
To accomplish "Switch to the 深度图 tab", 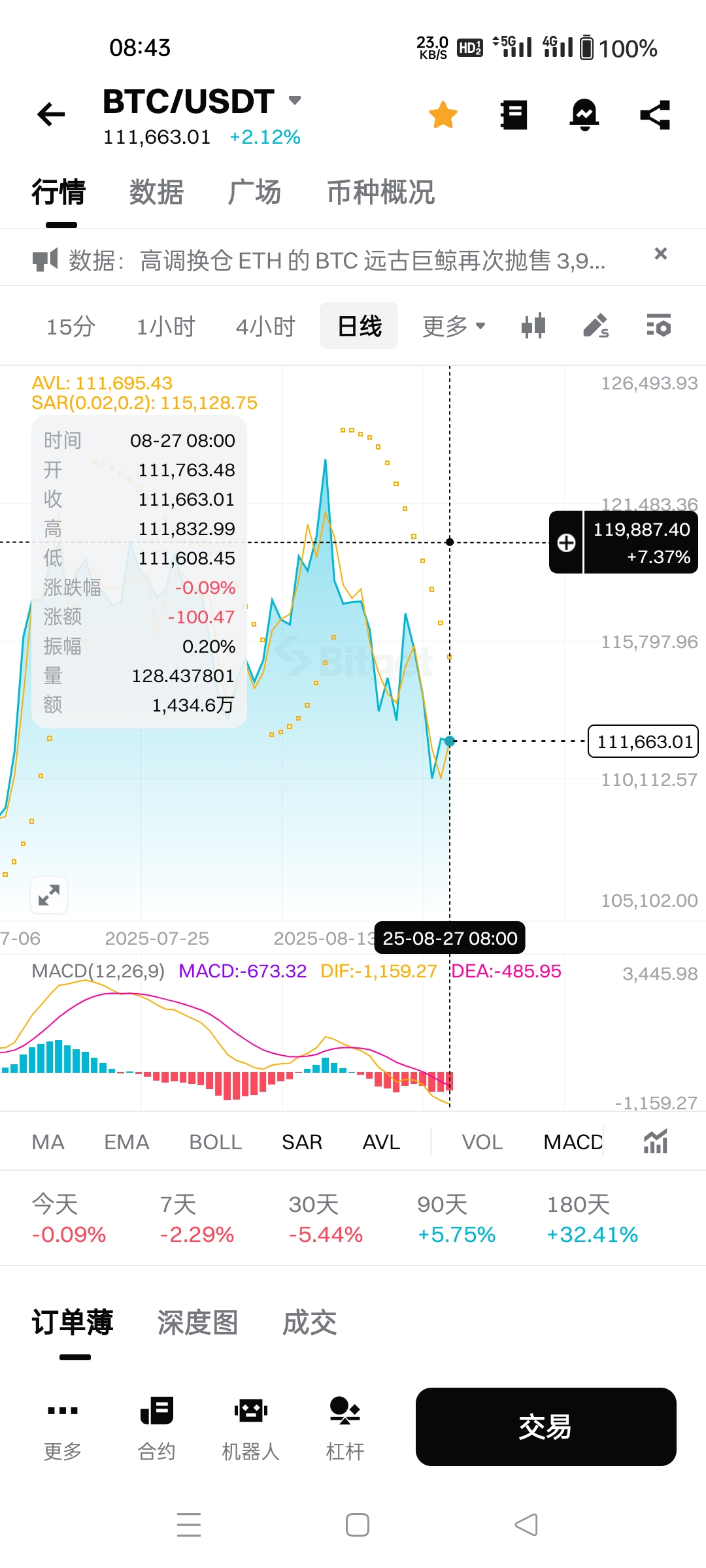I will [x=197, y=1323].
